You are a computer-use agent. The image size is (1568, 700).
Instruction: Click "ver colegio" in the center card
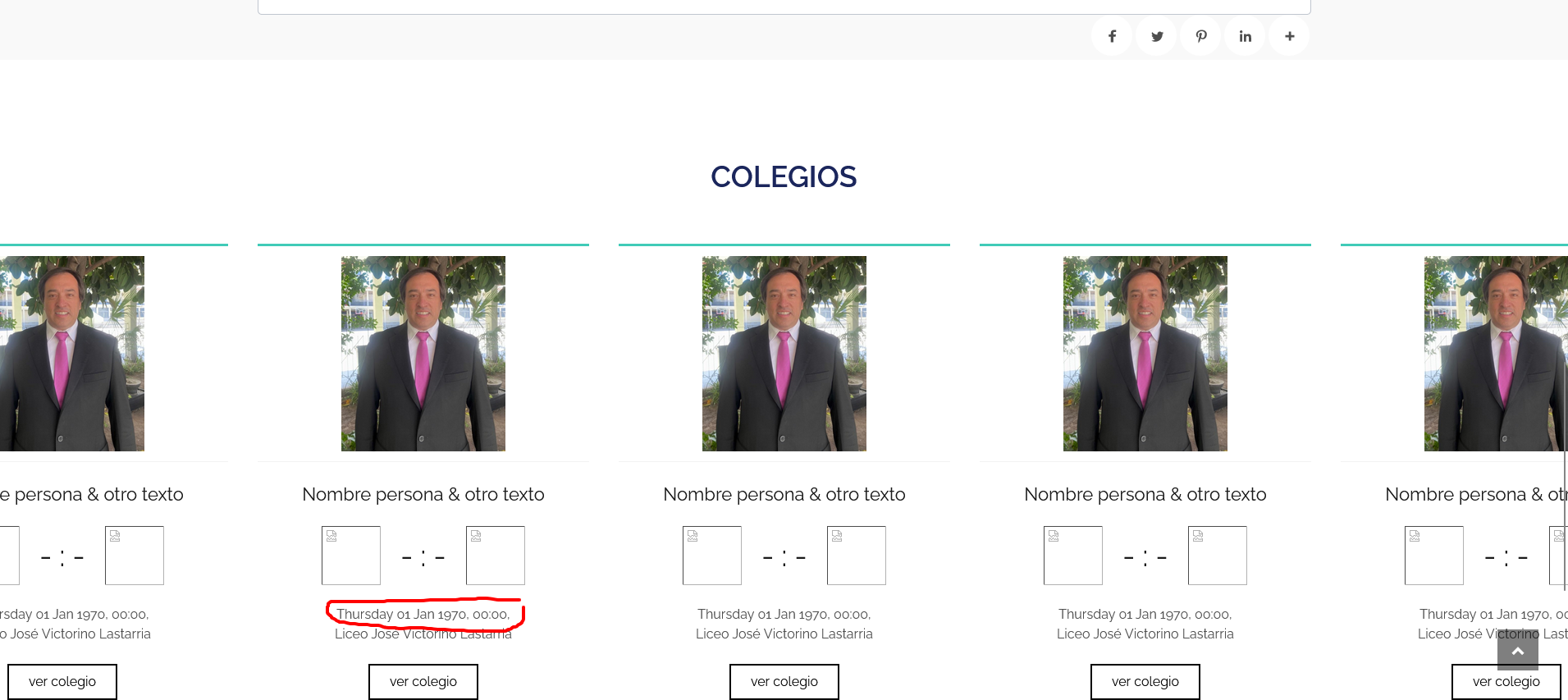pos(784,681)
